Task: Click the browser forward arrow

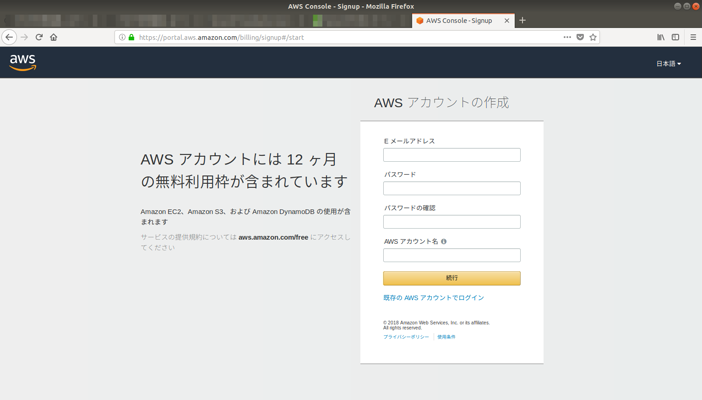Action: tap(24, 37)
